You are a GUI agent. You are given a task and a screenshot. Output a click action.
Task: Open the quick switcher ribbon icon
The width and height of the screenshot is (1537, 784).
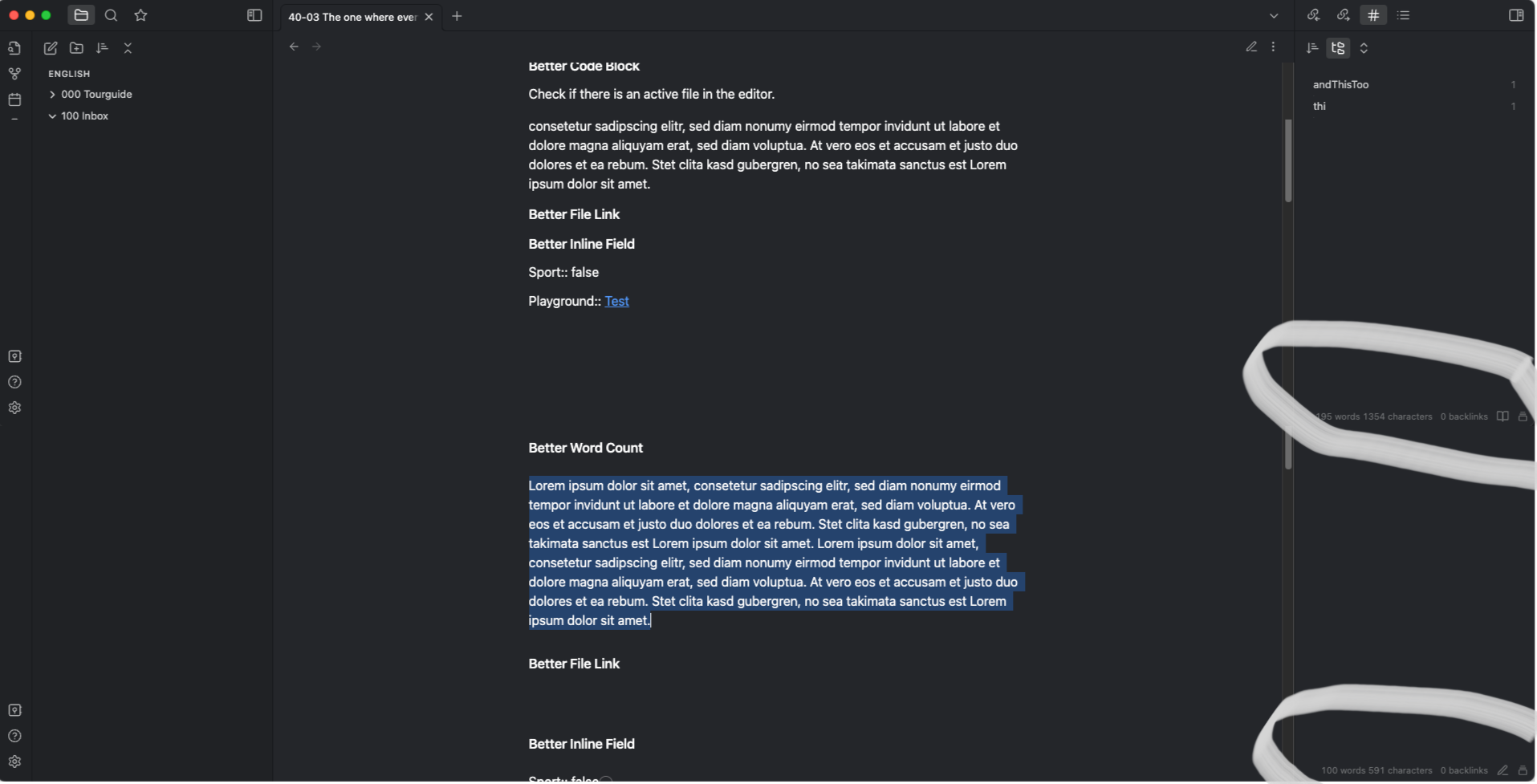tap(14, 48)
